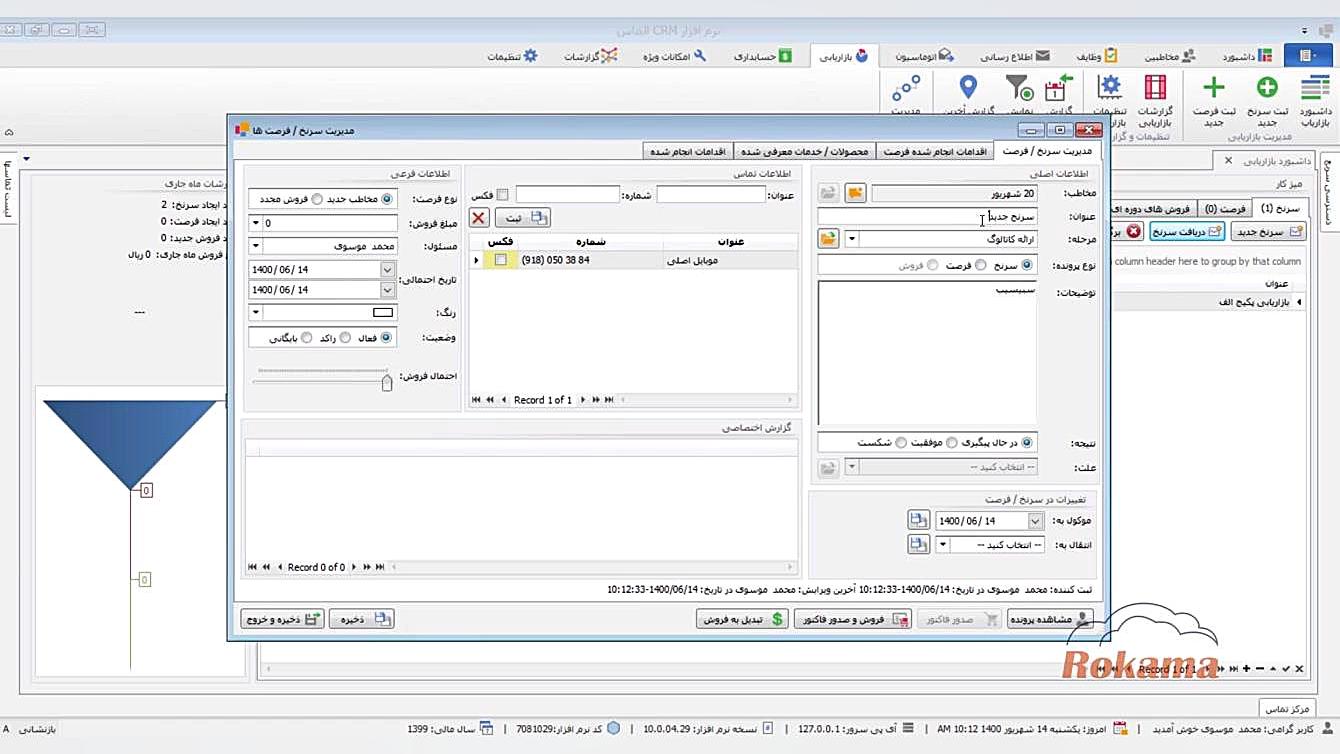Check the فکس checkbox above contact grid
The image size is (1340, 754).
(503, 195)
